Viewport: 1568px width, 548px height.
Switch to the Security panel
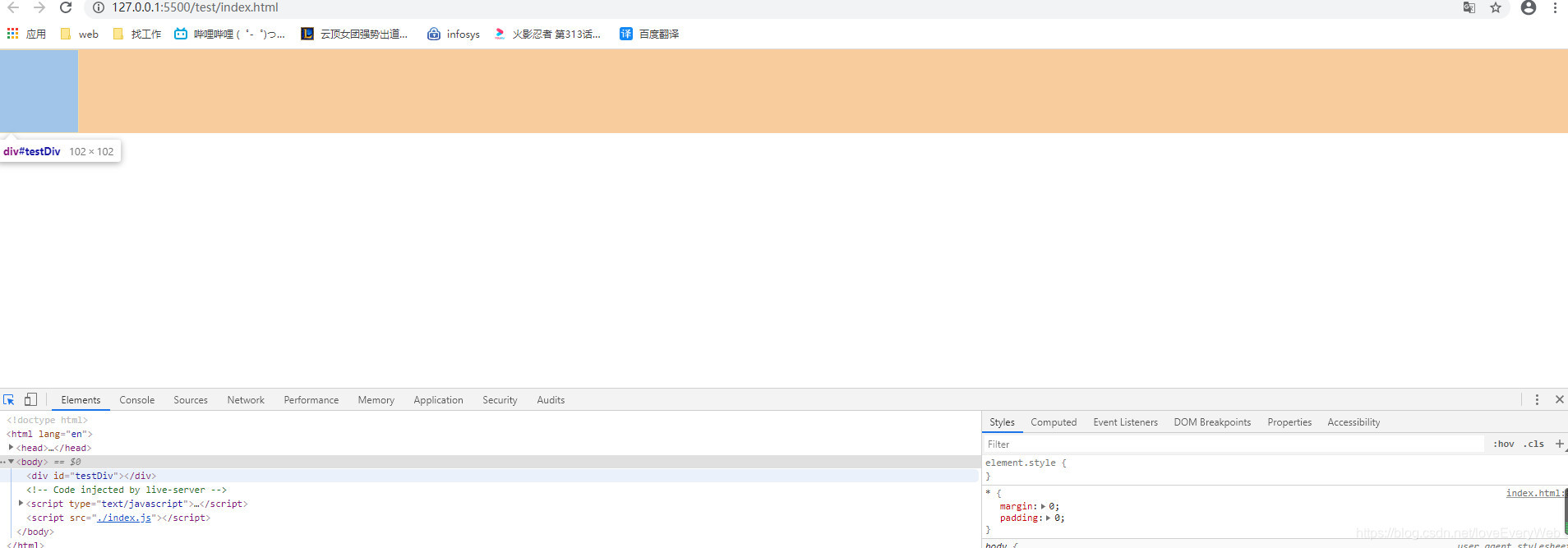click(500, 400)
